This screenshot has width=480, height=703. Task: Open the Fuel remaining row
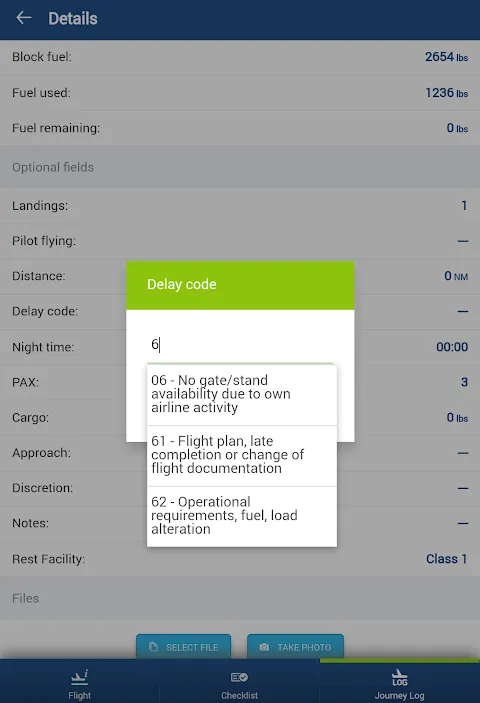(240, 128)
